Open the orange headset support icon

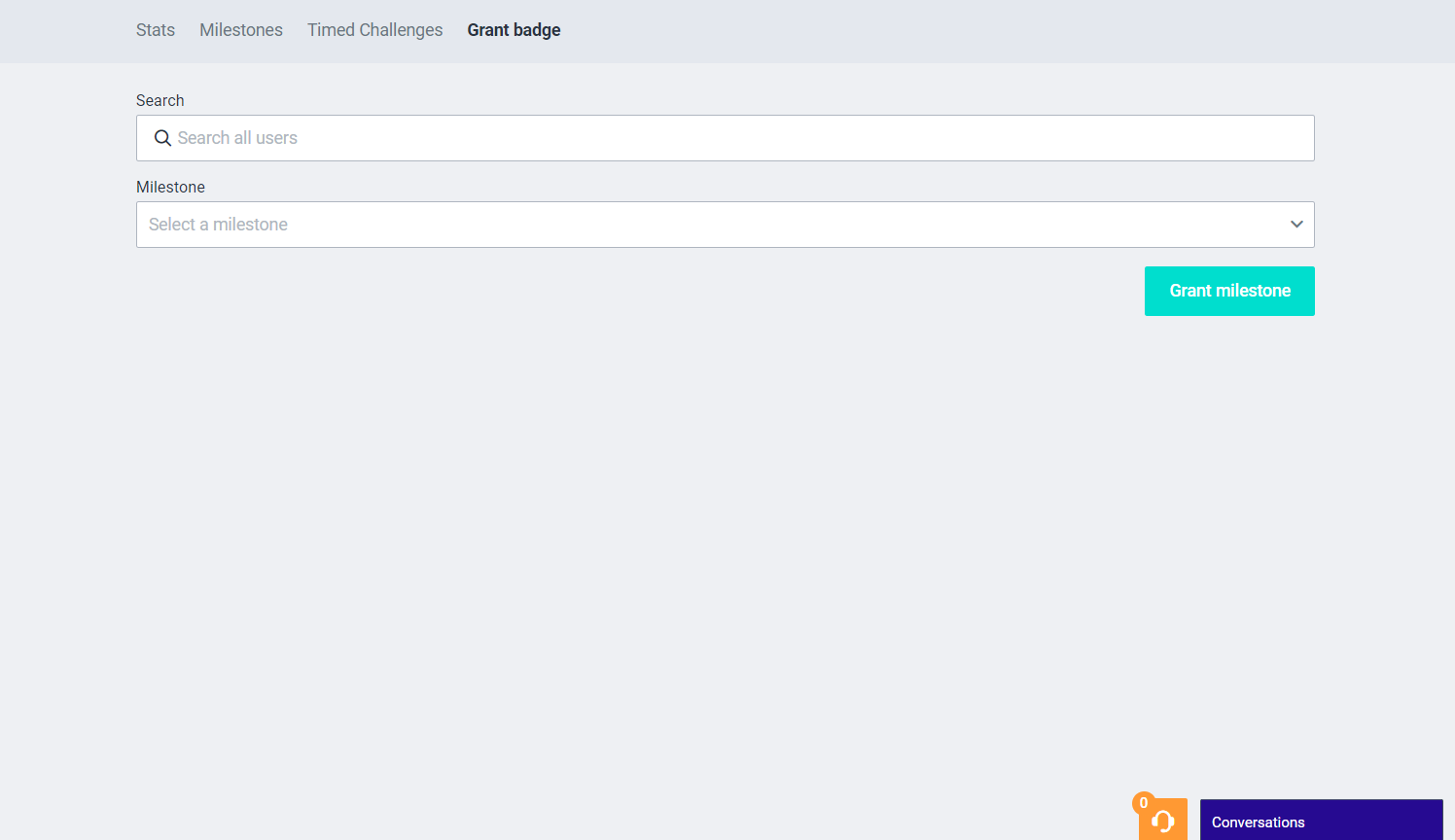point(1164,822)
